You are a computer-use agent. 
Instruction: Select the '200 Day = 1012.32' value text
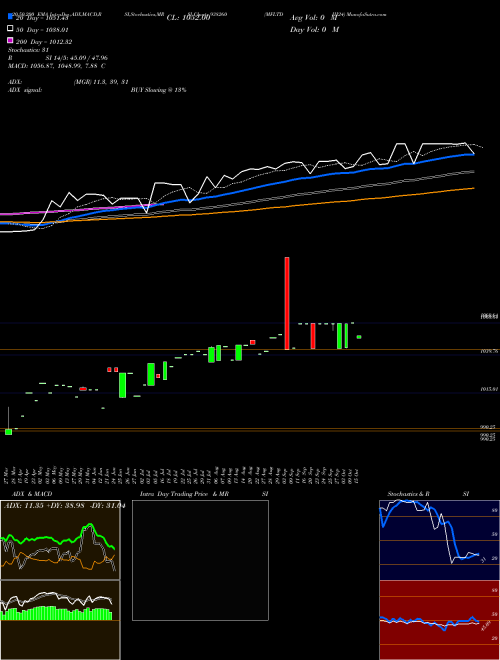(x=44, y=42)
